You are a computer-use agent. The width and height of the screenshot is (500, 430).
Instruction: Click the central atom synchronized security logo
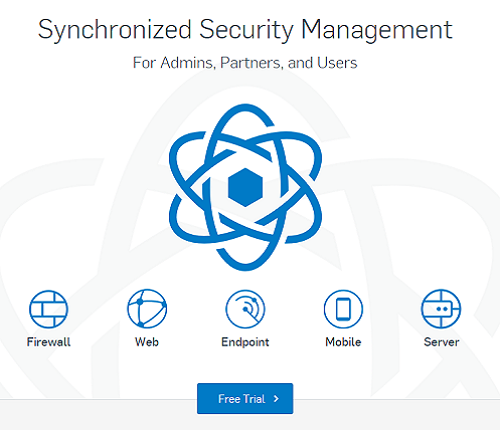pyautogui.click(x=245, y=187)
